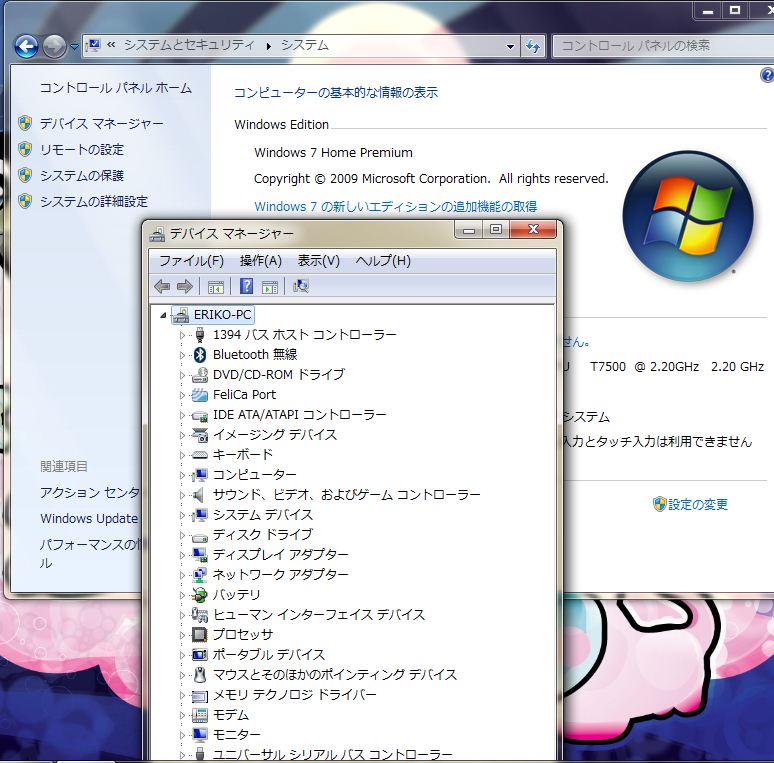Image resolution: width=774 pixels, height=763 pixels.
Task: Click システムとセキュリティ breadcrumb
Action: point(189,46)
